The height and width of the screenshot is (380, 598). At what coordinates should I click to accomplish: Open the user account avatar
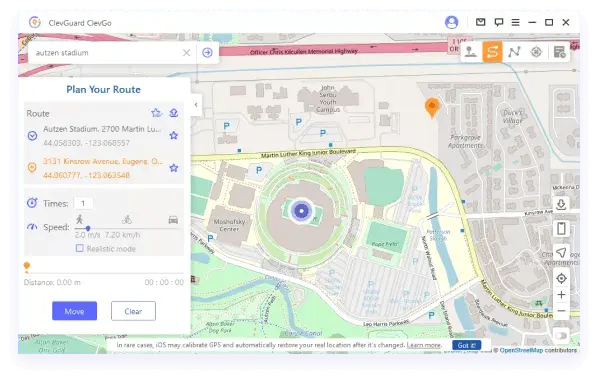pos(452,23)
